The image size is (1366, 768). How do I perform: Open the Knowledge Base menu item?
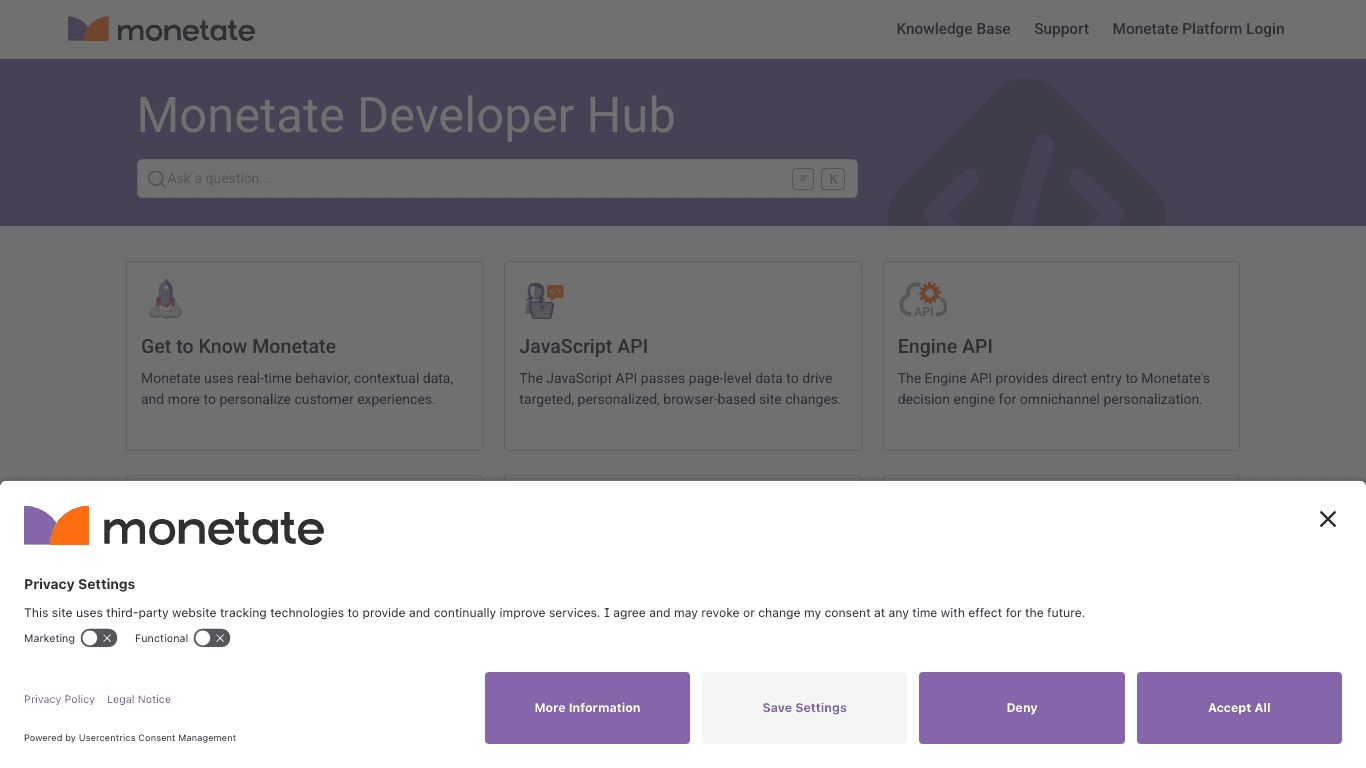953,29
